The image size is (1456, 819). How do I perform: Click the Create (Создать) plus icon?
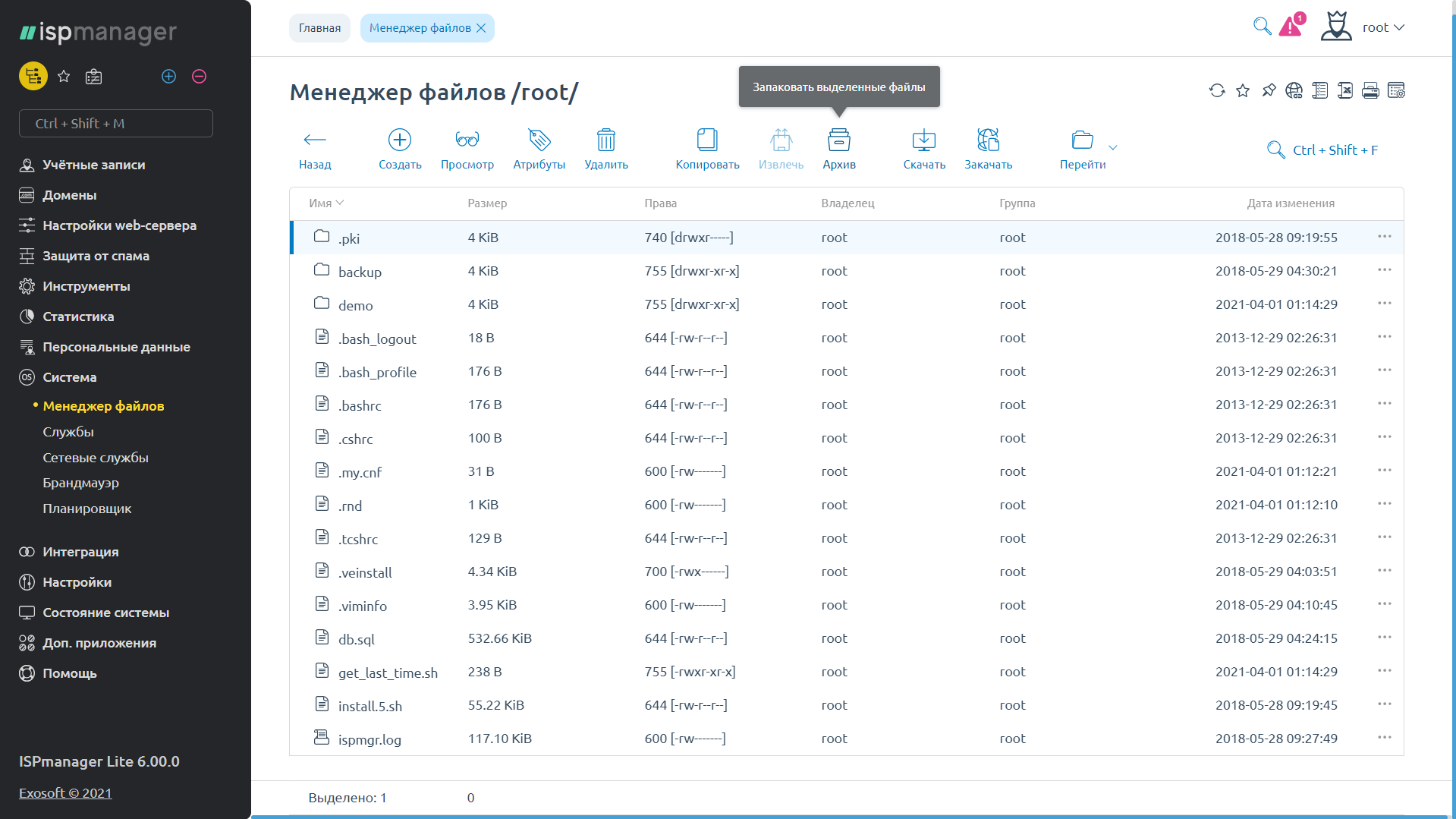pyautogui.click(x=400, y=140)
